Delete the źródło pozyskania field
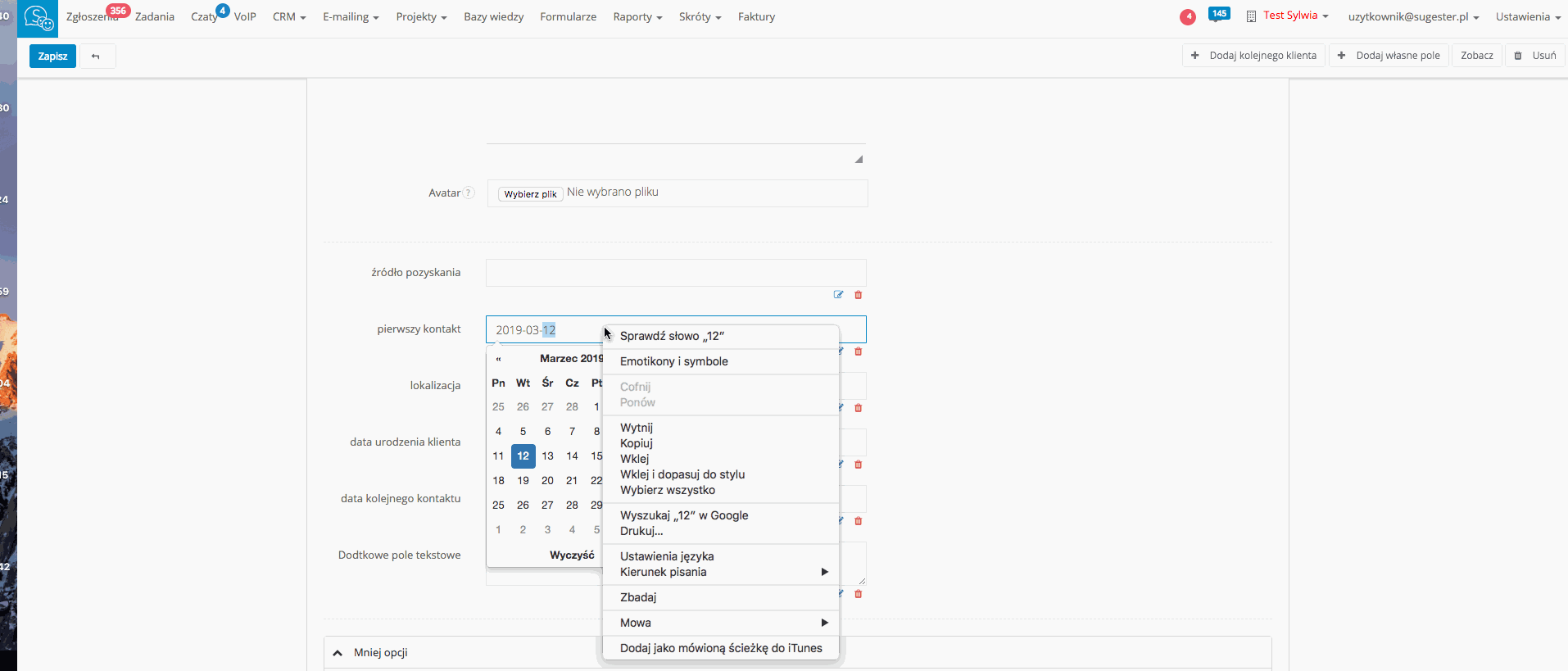 (859, 295)
